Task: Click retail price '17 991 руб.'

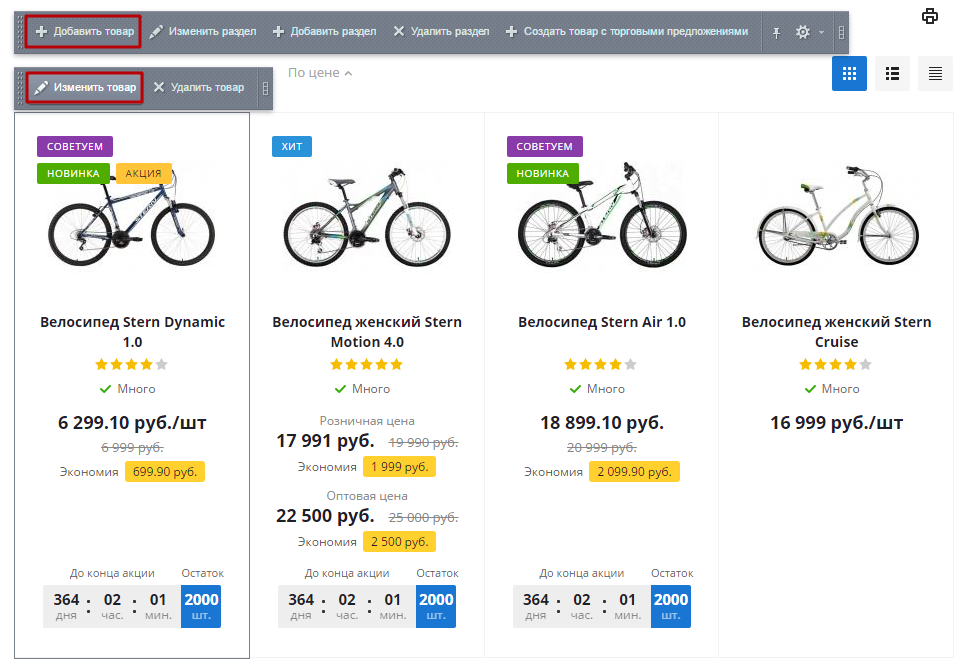Action: tap(325, 441)
